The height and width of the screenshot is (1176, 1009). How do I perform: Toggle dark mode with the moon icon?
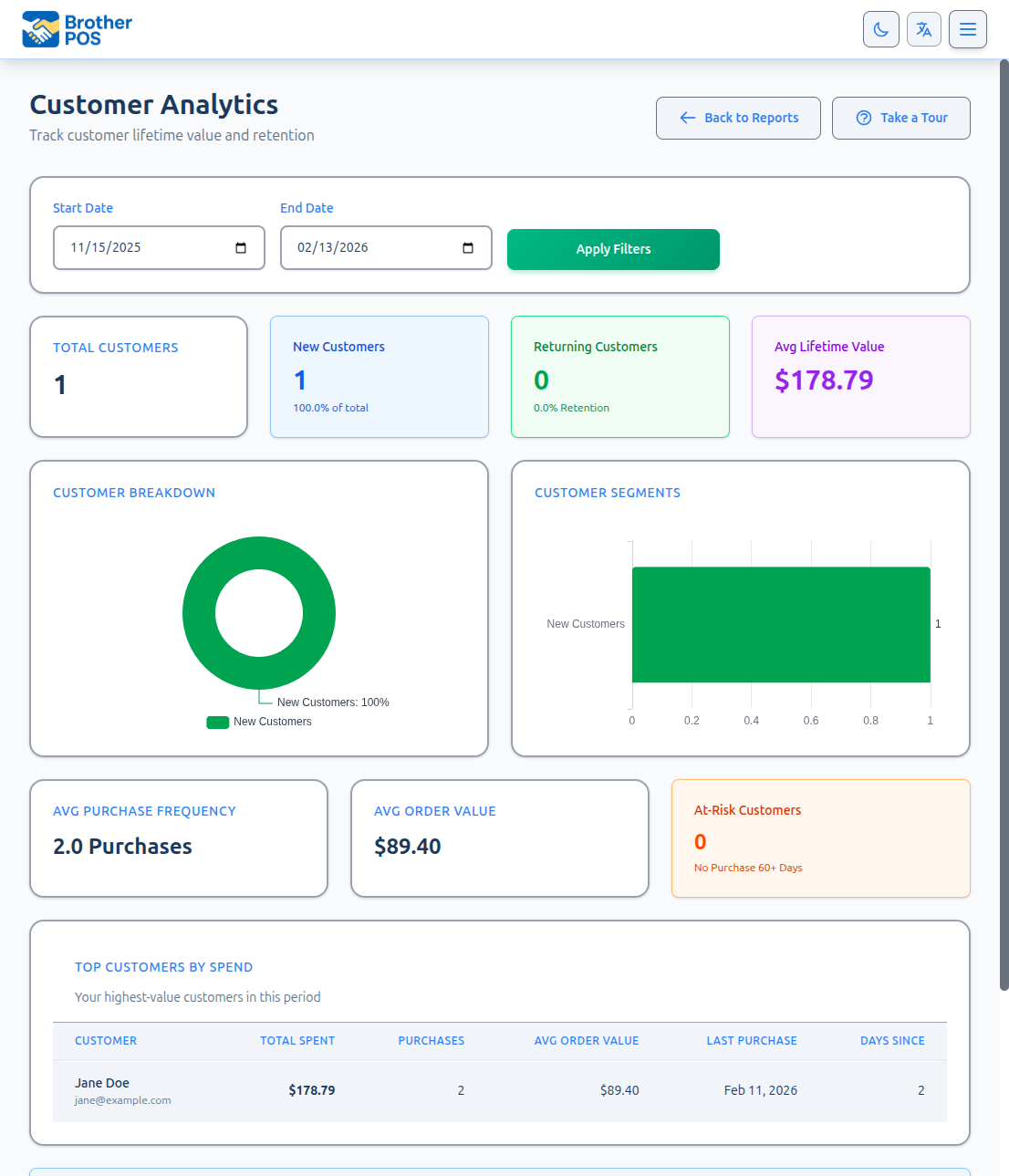click(x=880, y=28)
